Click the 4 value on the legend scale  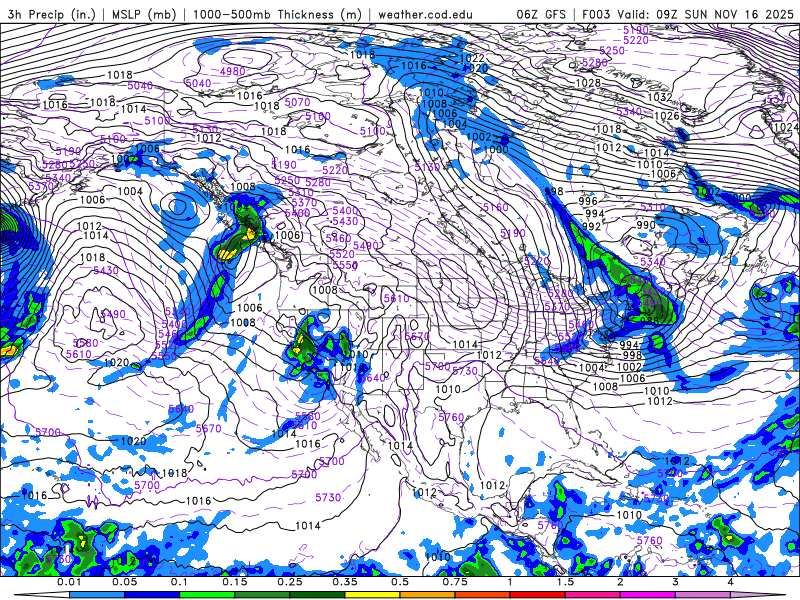click(731, 582)
